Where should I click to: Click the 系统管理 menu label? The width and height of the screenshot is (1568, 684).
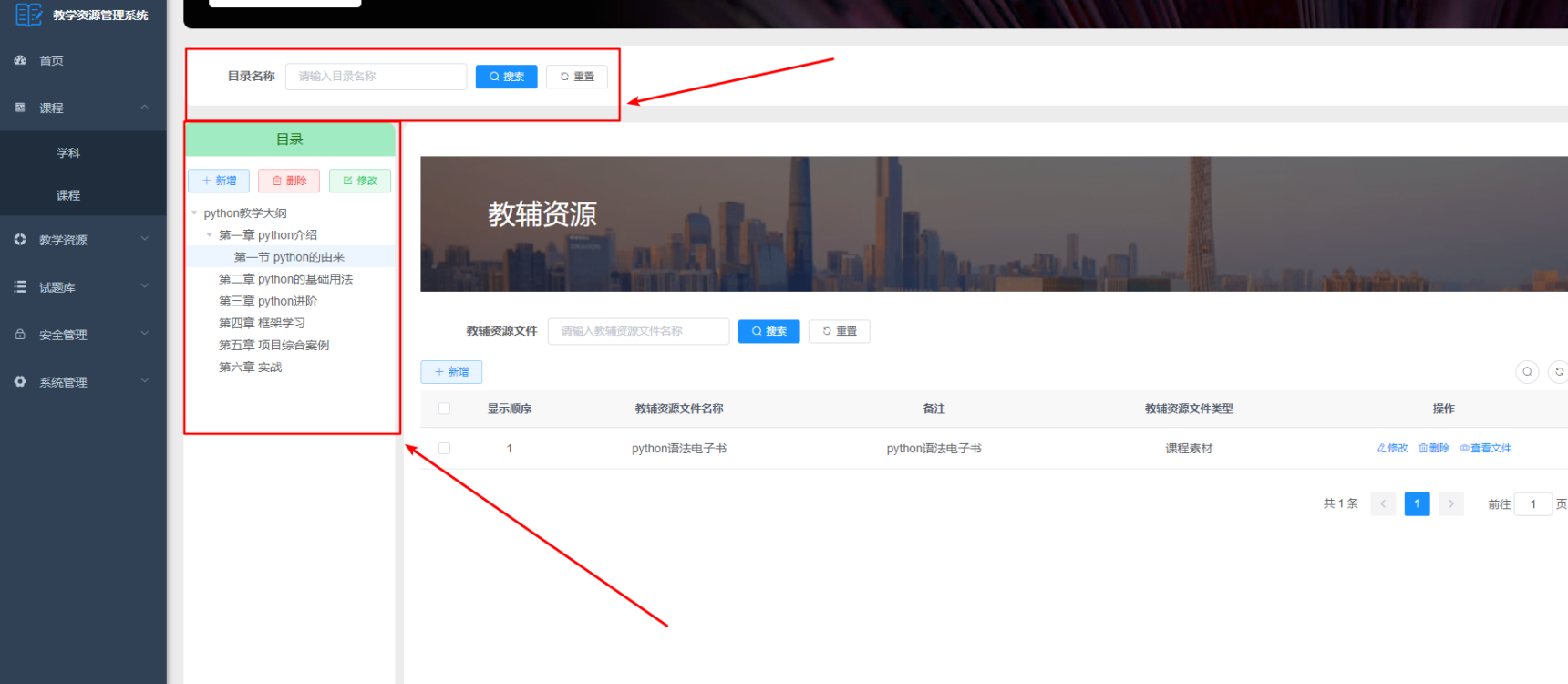pyautogui.click(x=63, y=382)
